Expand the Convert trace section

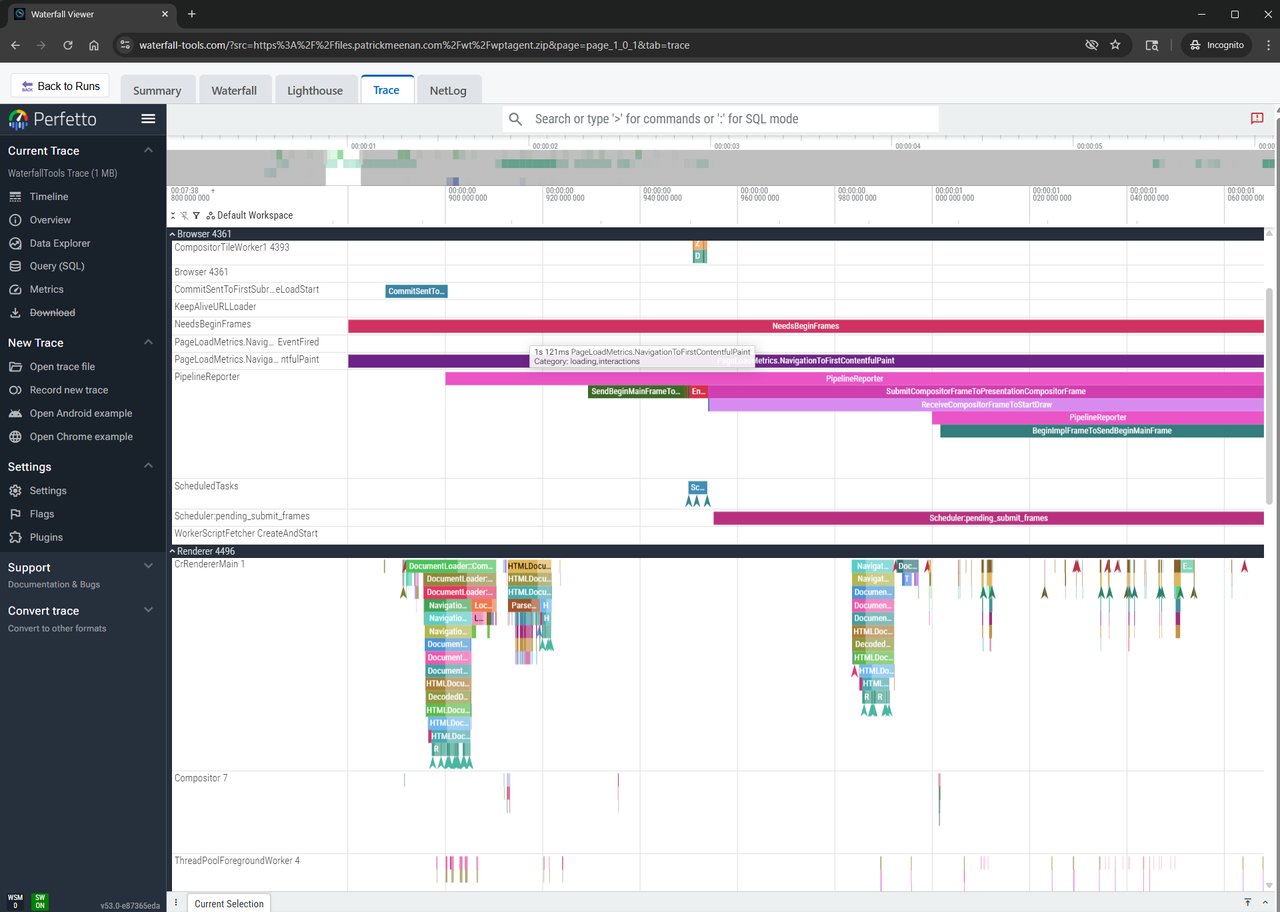(x=148, y=610)
